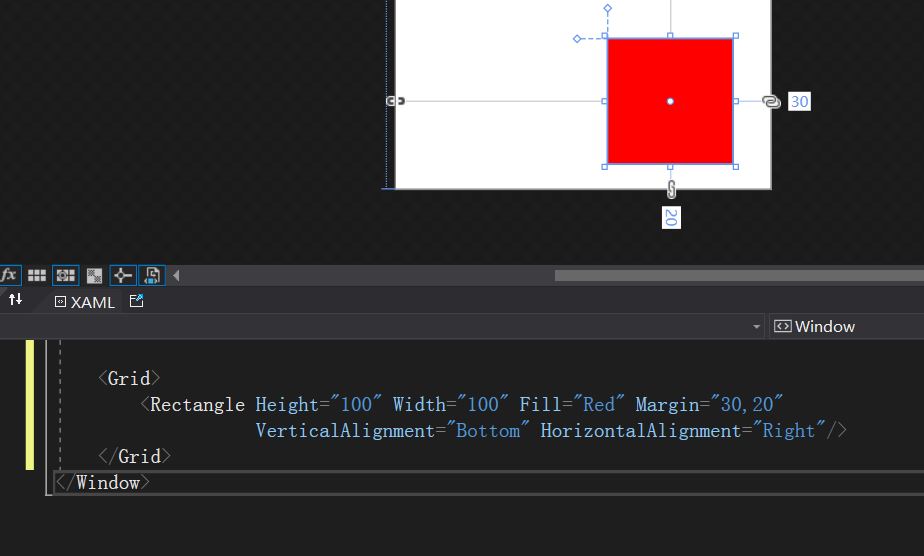This screenshot has height=556, width=924.
Task: Pop out the XAML pane icon
Action: pyautogui.click(x=136, y=301)
